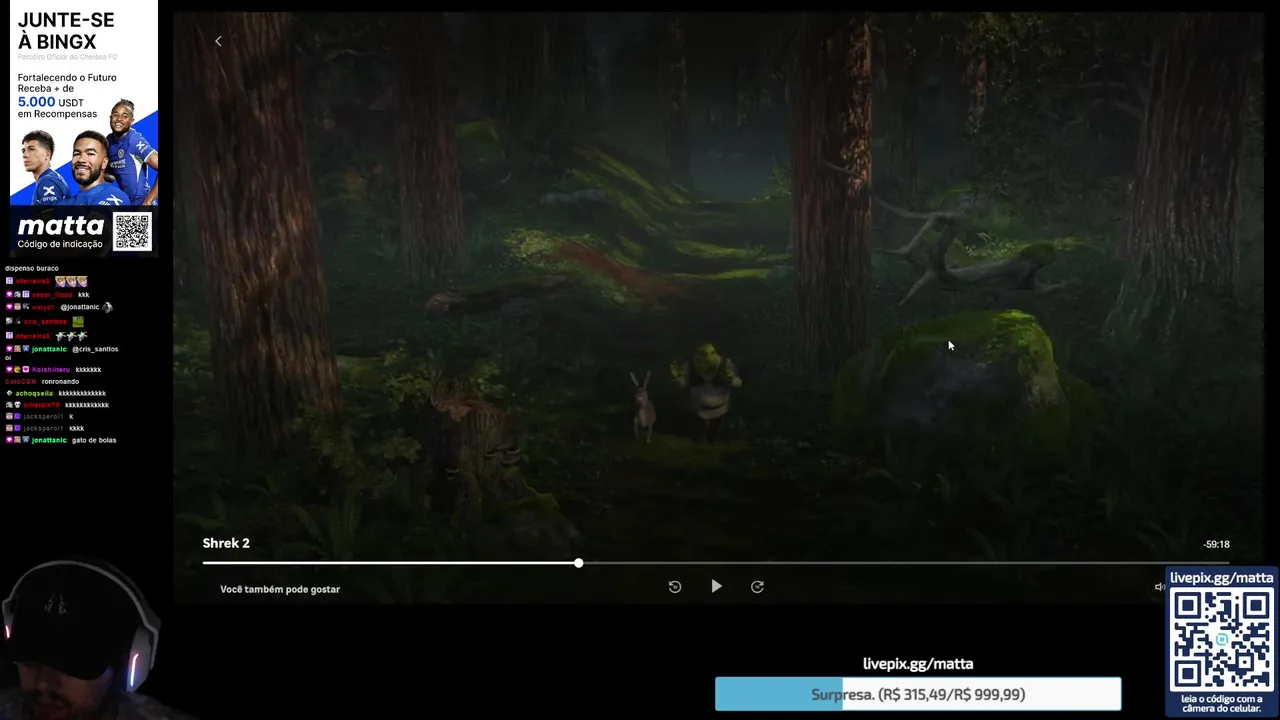This screenshot has width=1280, height=720.
Task: Play the Shrek 2 video
Action: click(x=716, y=586)
